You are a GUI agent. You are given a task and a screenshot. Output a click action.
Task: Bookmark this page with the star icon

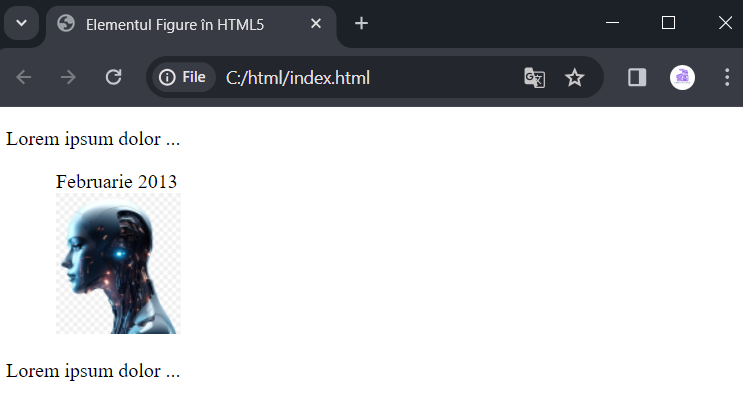(574, 78)
